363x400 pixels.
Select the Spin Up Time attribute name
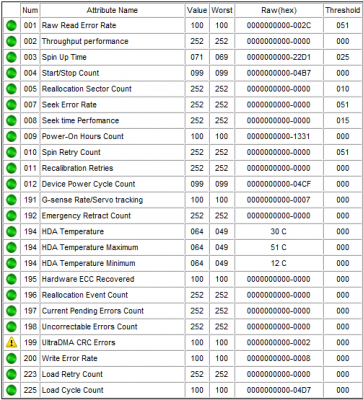[x=64, y=57]
